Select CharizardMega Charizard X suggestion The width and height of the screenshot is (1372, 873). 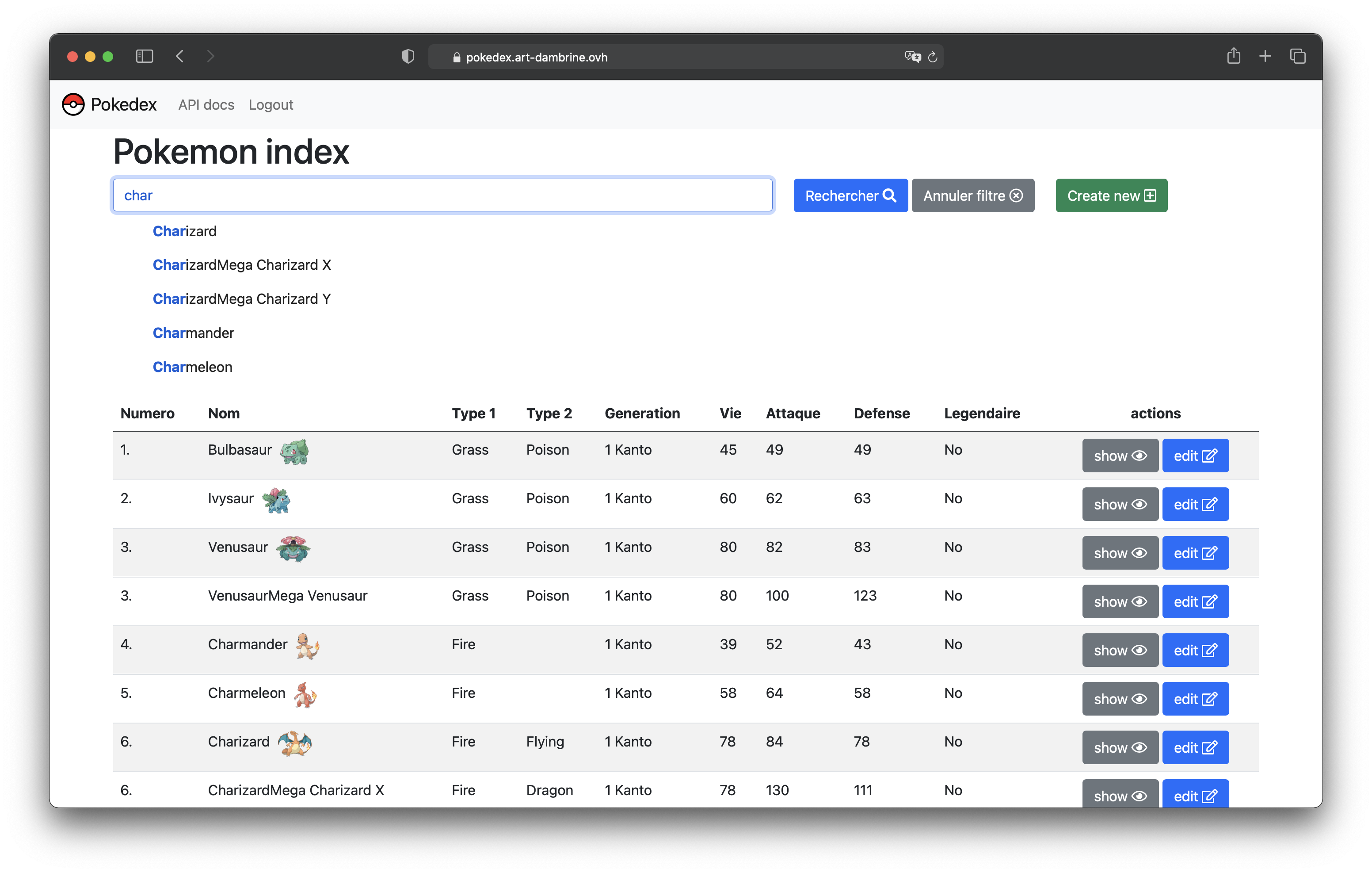click(242, 264)
